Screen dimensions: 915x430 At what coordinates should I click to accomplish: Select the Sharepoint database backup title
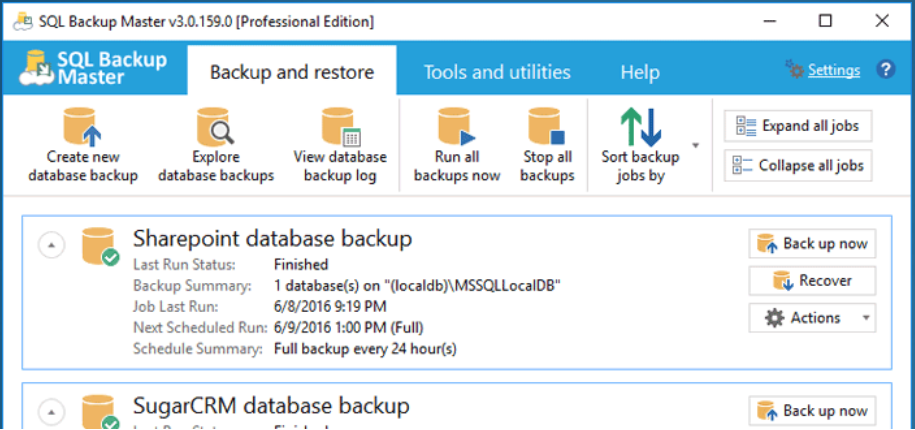(273, 238)
